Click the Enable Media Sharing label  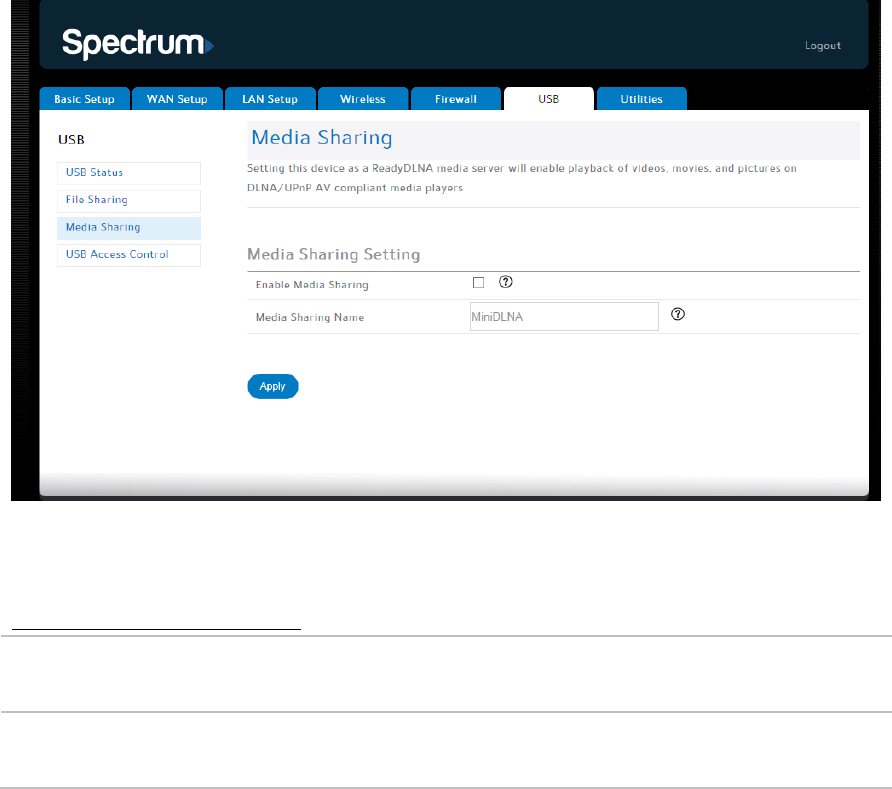point(312,284)
